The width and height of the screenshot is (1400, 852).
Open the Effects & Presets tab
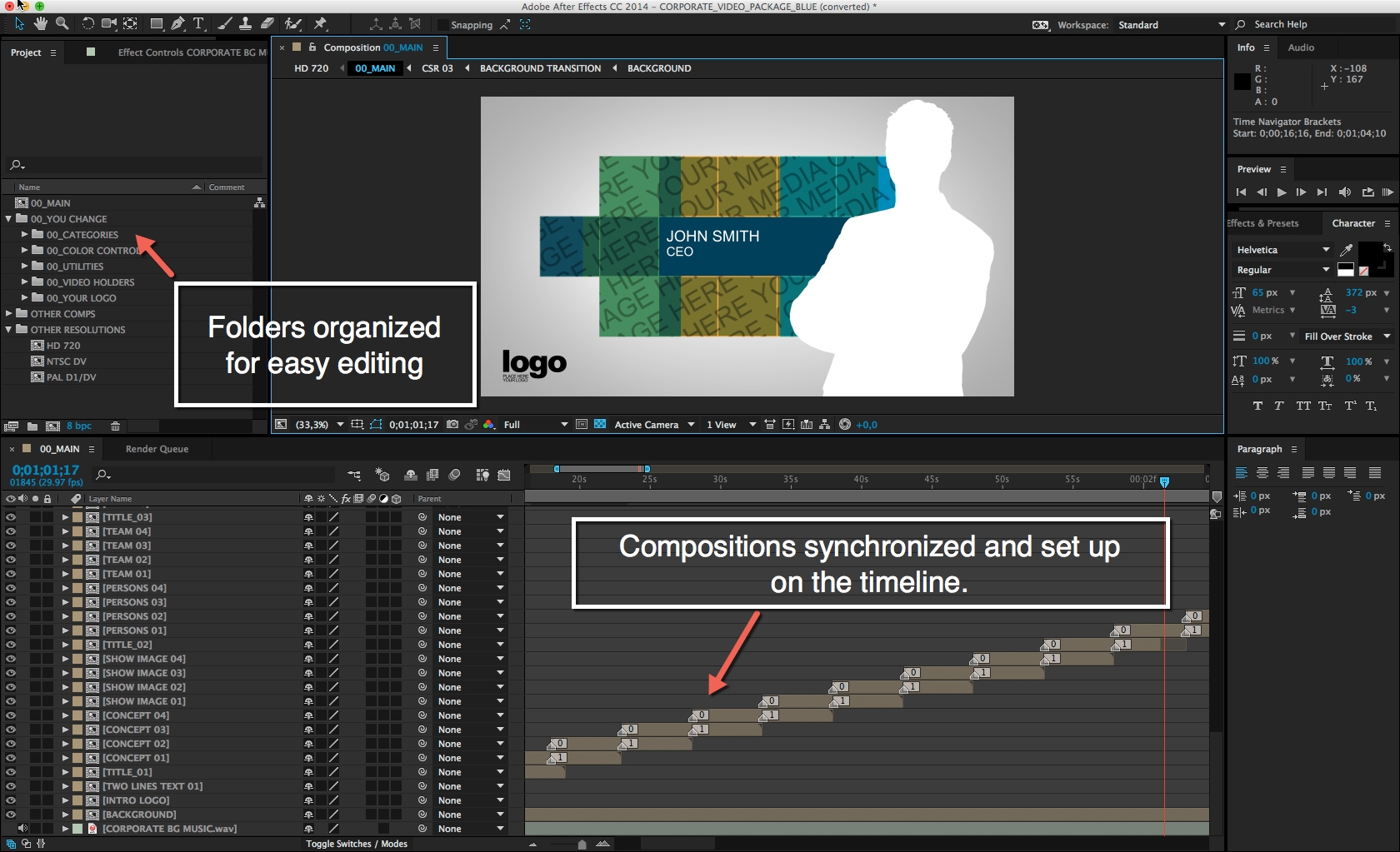pyautogui.click(x=1263, y=223)
